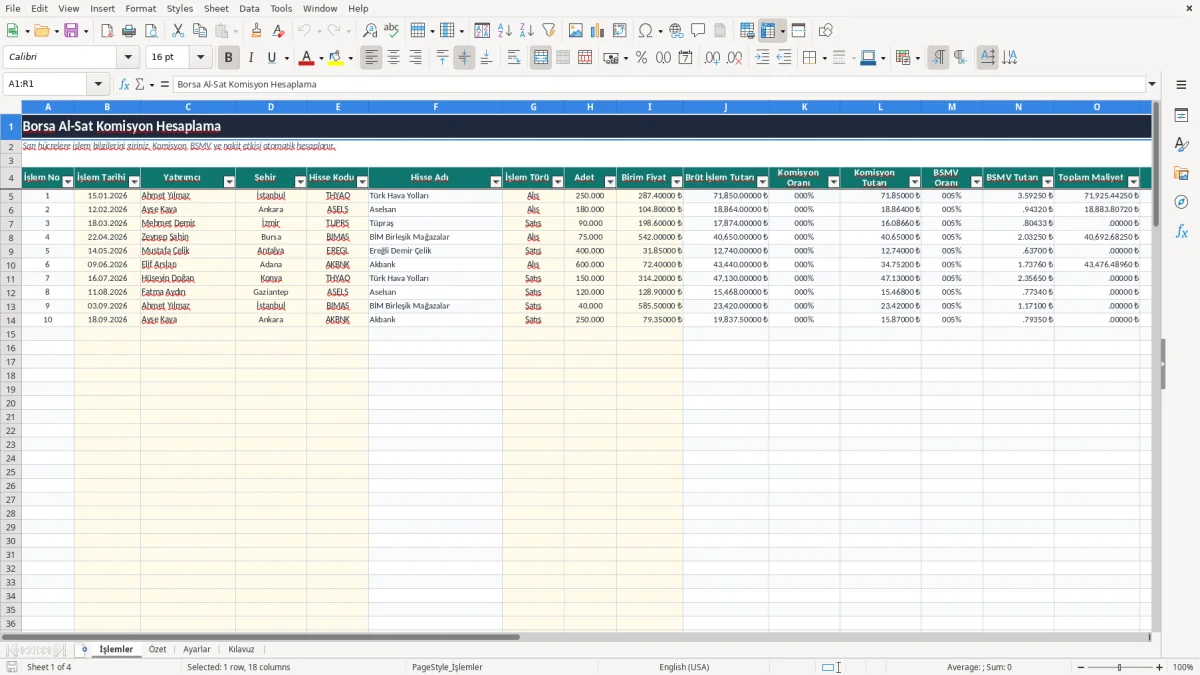The height and width of the screenshot is (675, 1200).
Task: Toggle Bold formatting
Action: (228, 58)
